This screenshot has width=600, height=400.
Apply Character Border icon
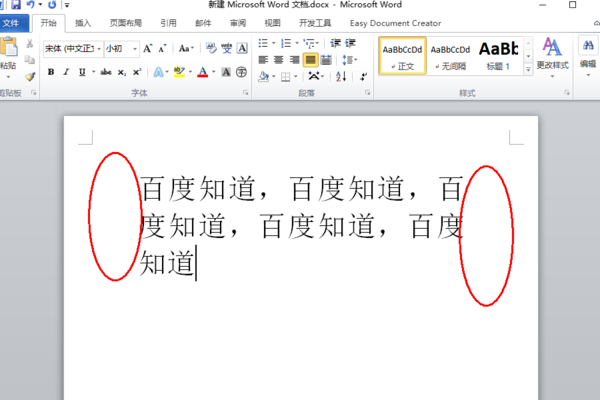click(242, 48)
